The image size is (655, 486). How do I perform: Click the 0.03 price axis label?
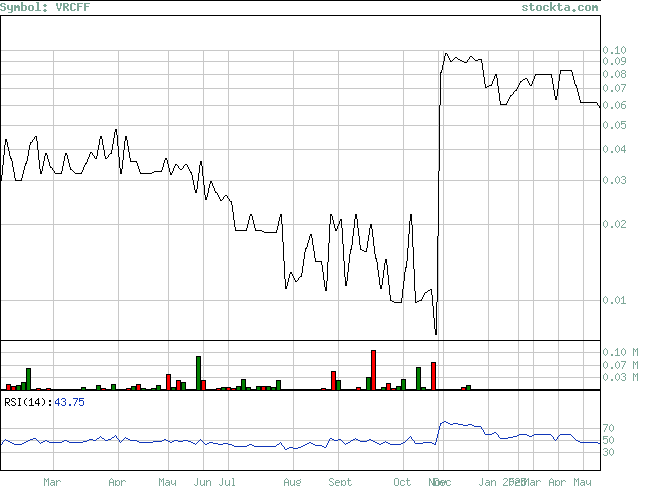click(x=614, y=181)
